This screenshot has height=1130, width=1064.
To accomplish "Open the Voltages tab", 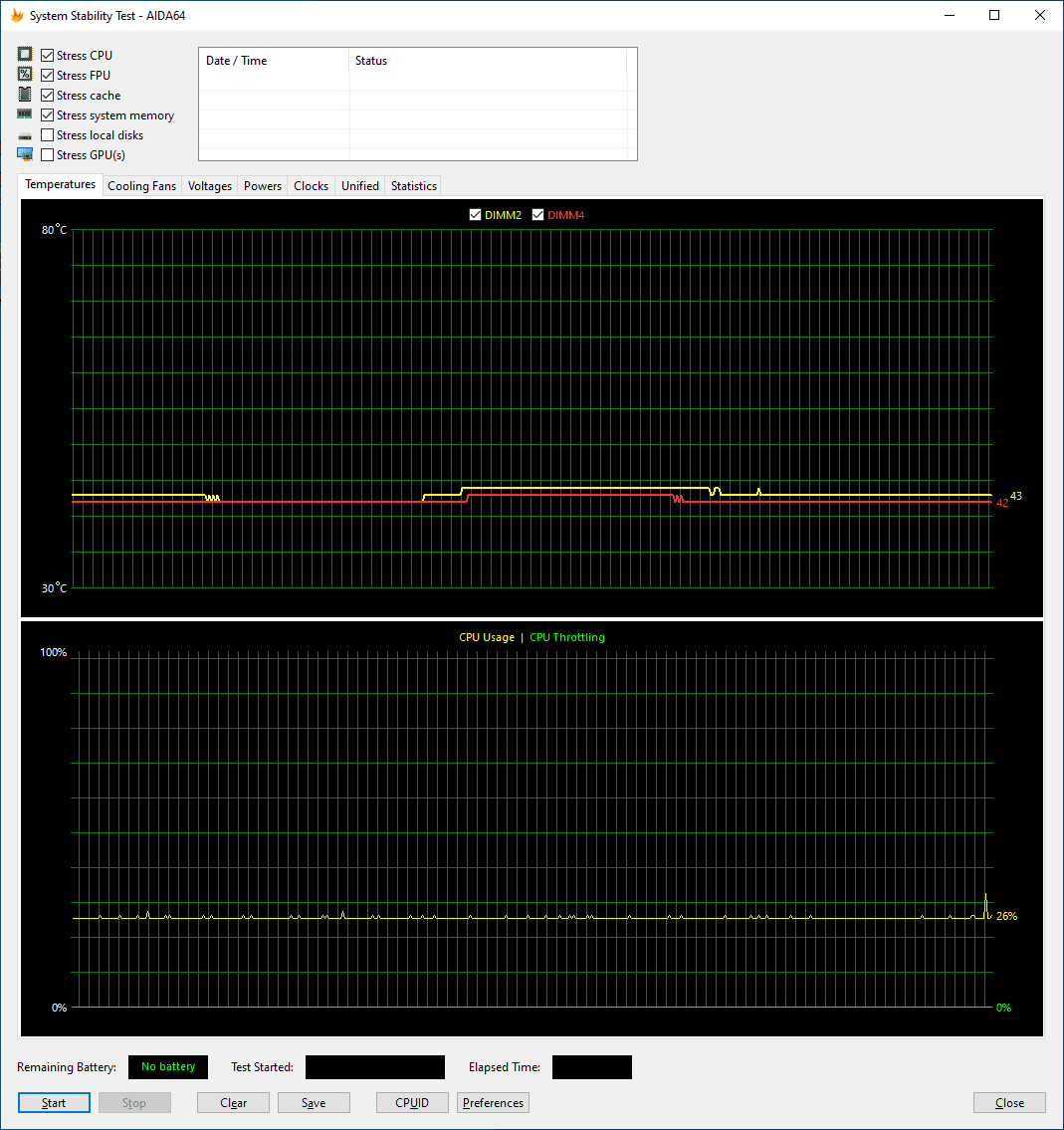I will tap(210, 186).
